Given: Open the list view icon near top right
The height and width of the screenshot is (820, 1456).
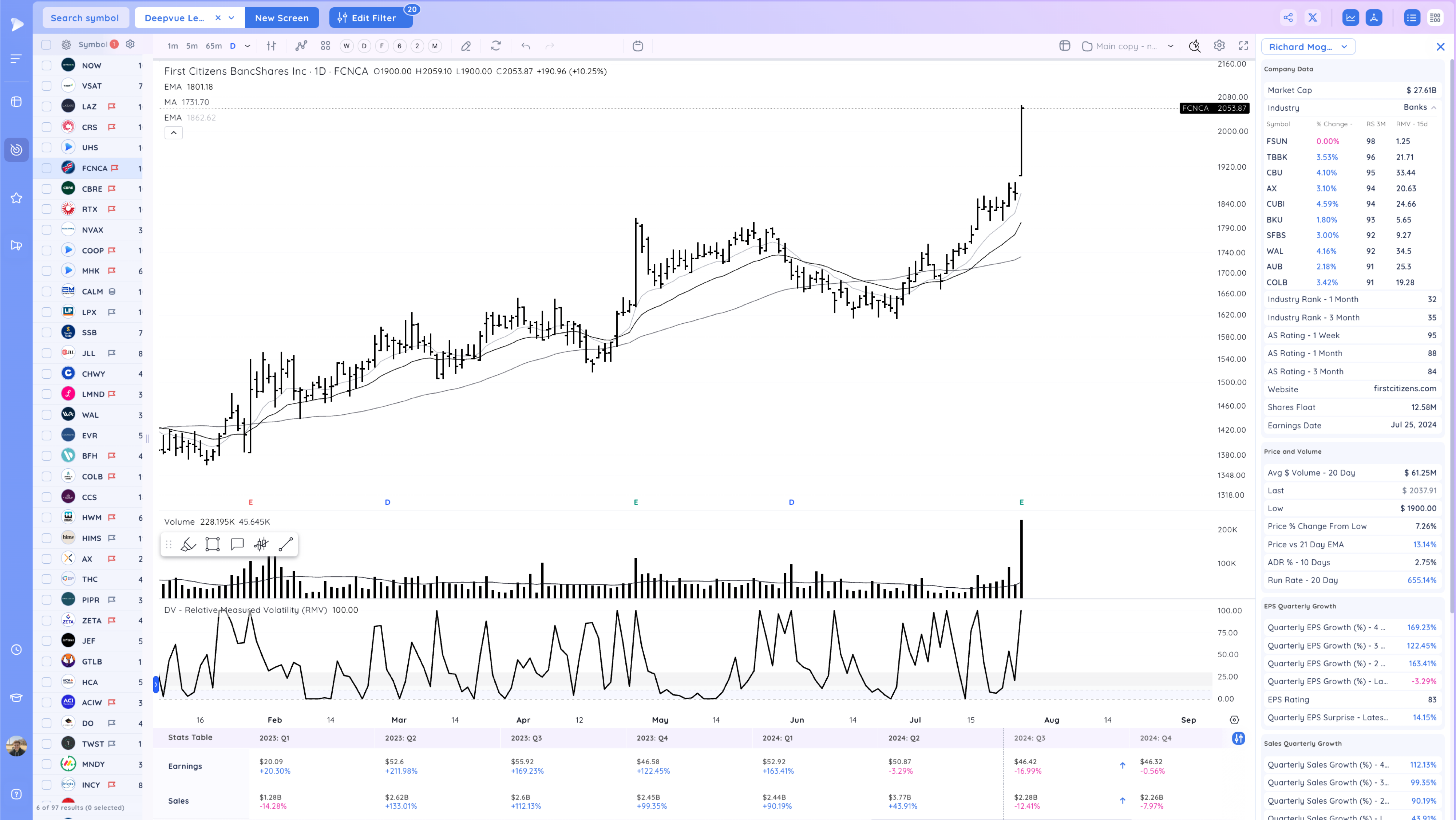Looking at the screenshot, I should click(1412, 17).
